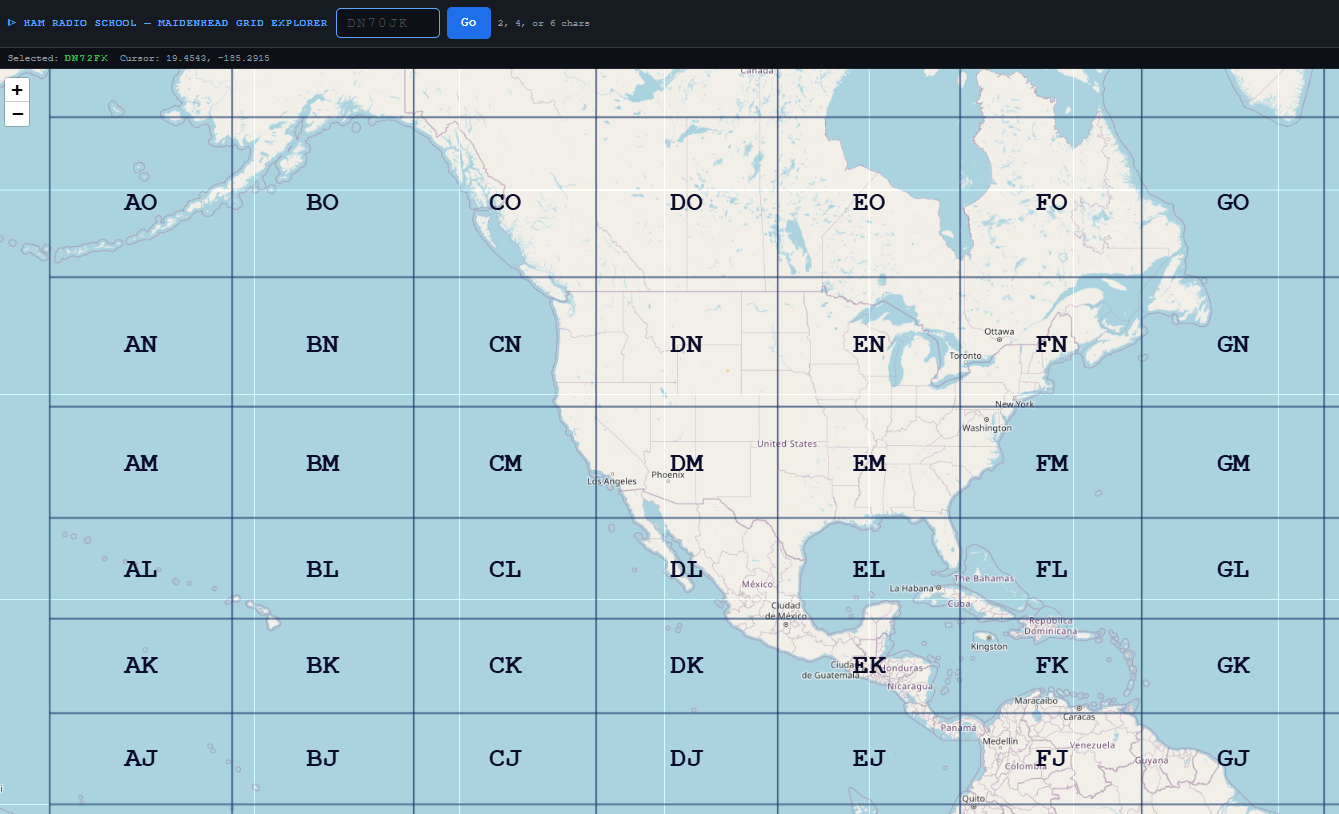1339x814 pixels.
Task: Select grid field GK
Action: pos(1233,666)
